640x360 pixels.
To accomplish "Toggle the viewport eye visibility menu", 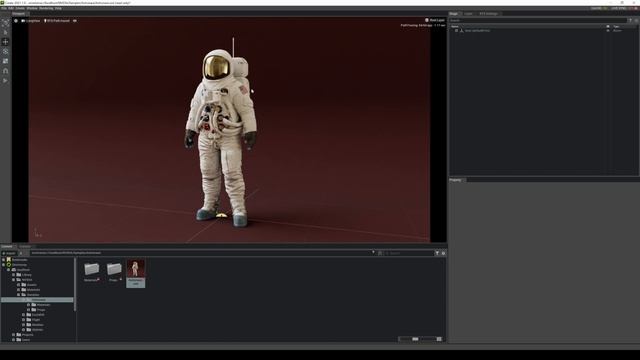I will [75, 20].
